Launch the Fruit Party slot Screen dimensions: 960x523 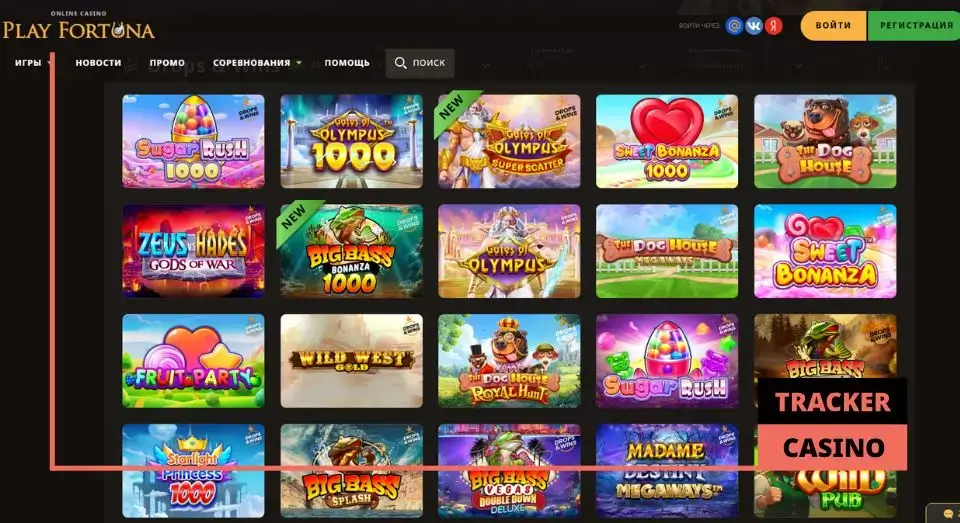tap(193, 361)
